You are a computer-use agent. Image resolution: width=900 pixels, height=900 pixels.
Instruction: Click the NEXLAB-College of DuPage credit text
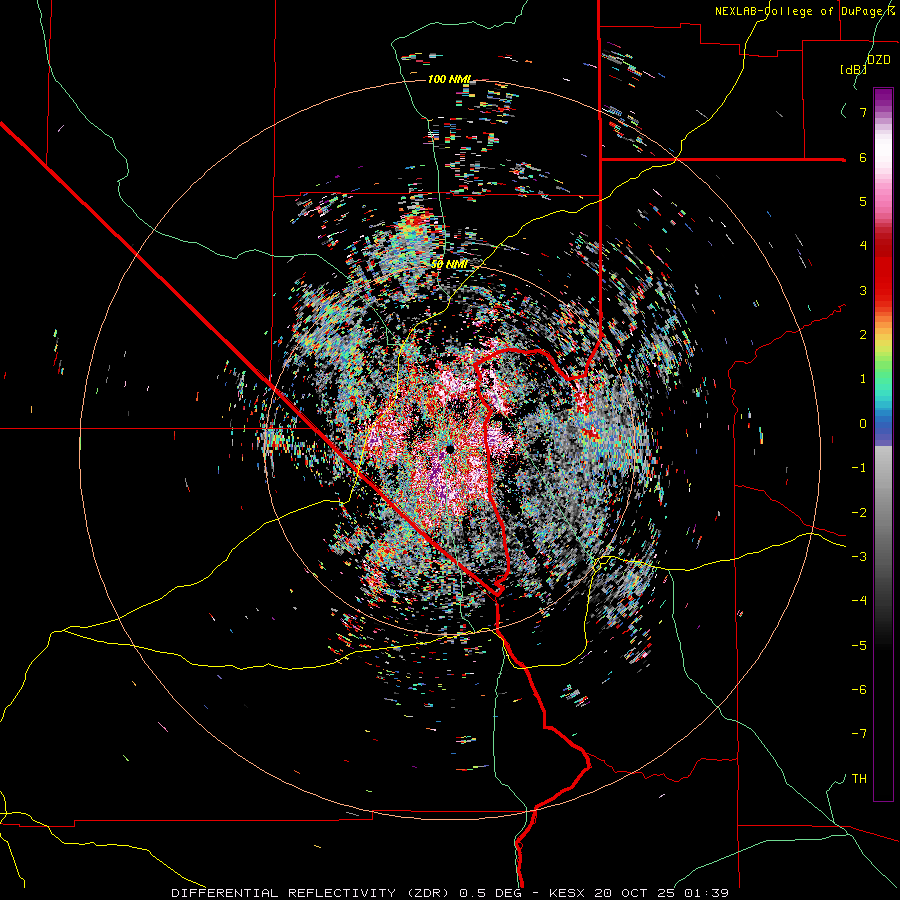coord(805,11)
